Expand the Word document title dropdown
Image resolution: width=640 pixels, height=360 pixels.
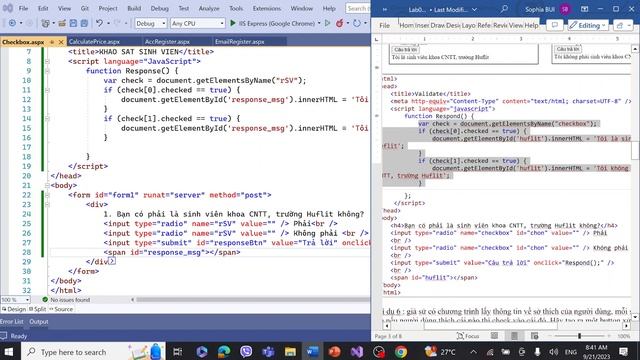[474, 9]
